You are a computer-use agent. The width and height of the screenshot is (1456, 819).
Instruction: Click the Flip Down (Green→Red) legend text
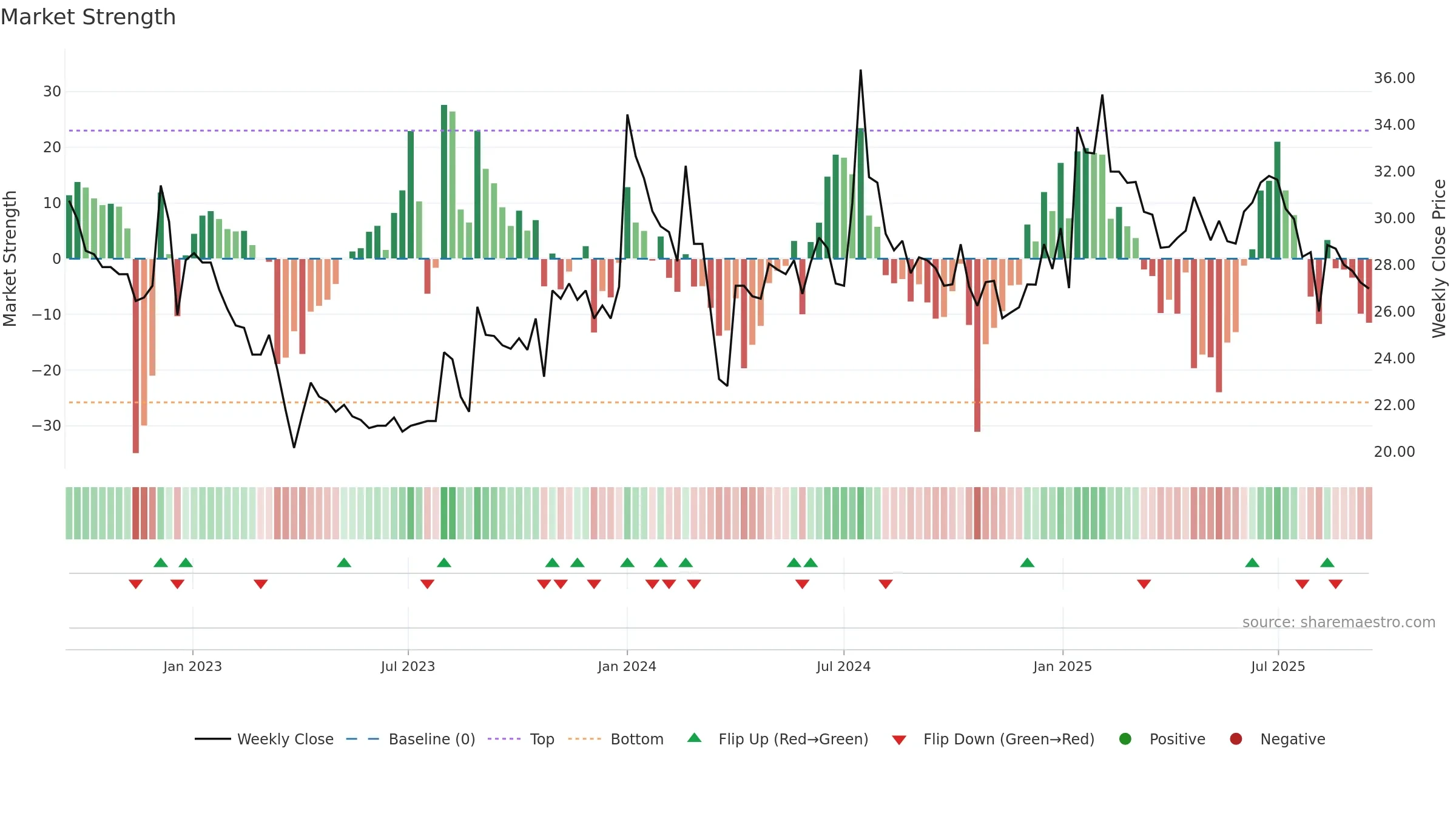point(1009,739)
